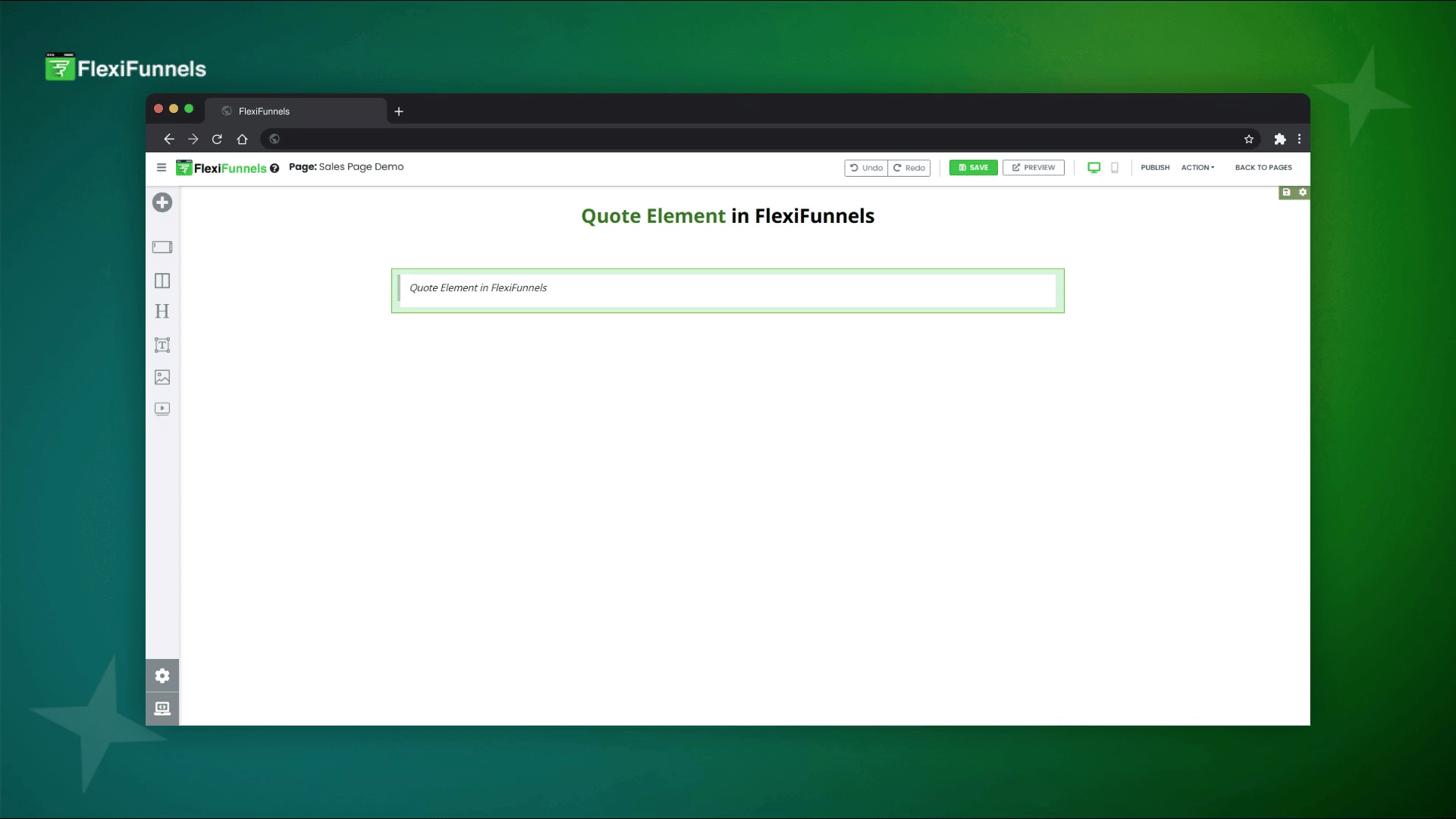Switch to desktop view mode
The height and width of the screenshot is (819, 1456).
1094,168
